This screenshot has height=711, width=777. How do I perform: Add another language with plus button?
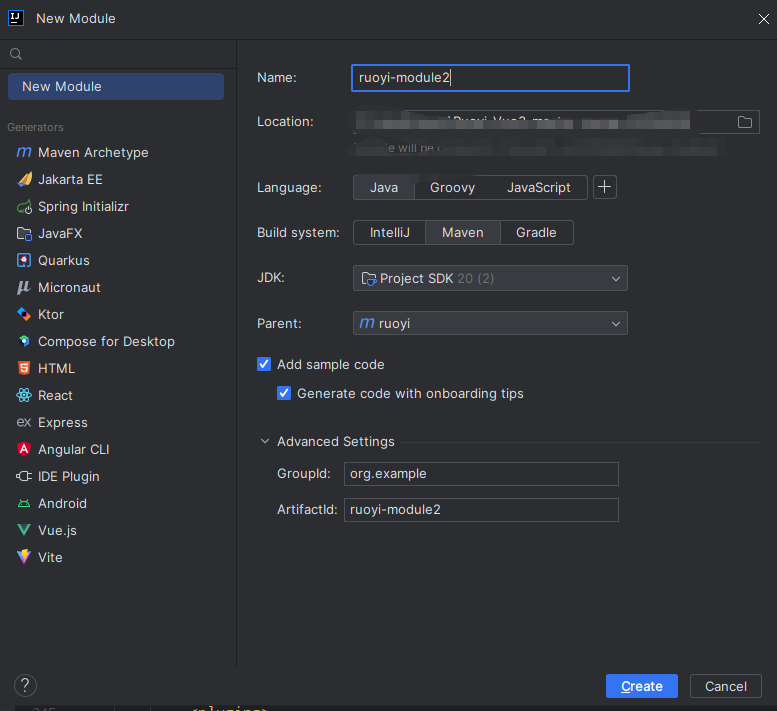tap(605, 187)
